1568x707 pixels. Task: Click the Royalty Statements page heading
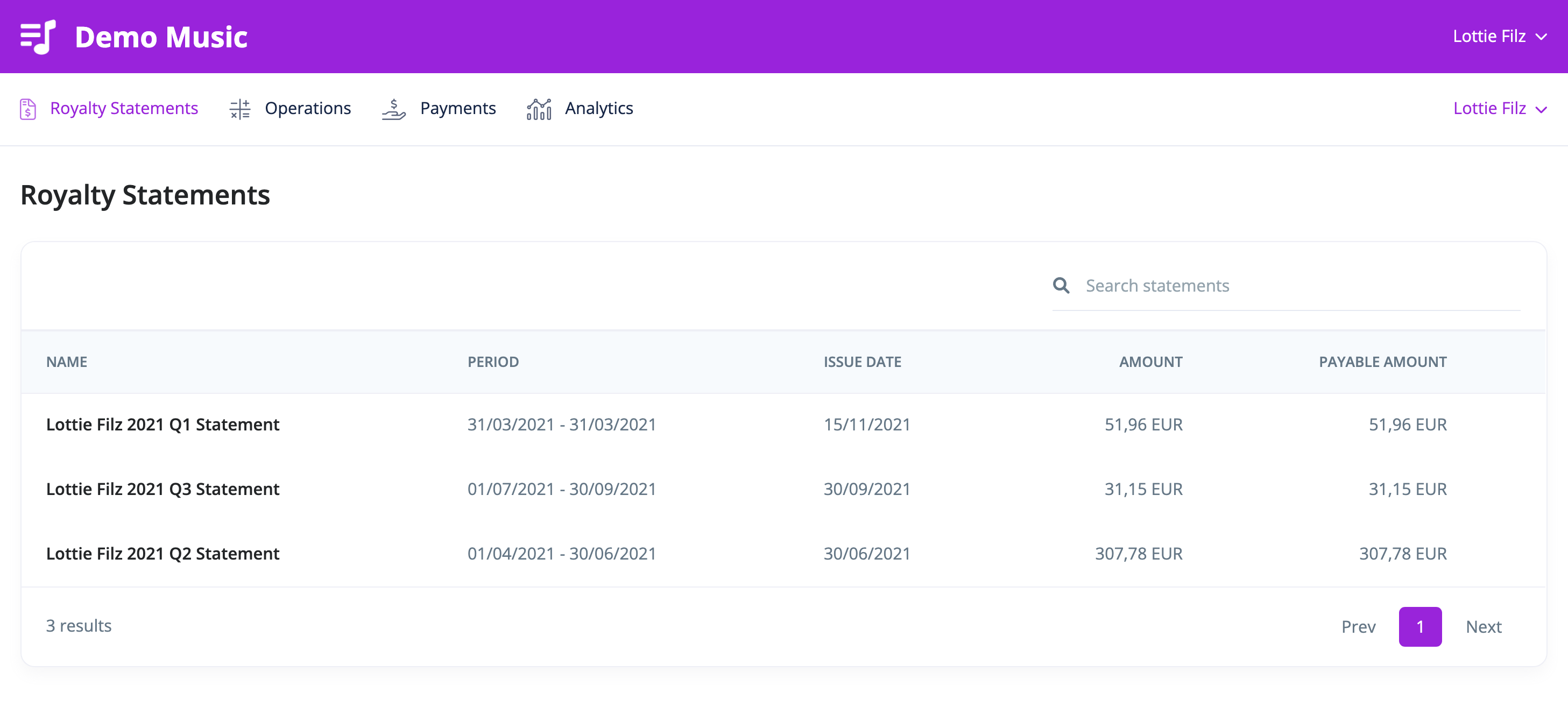click(x=145, y=195)
